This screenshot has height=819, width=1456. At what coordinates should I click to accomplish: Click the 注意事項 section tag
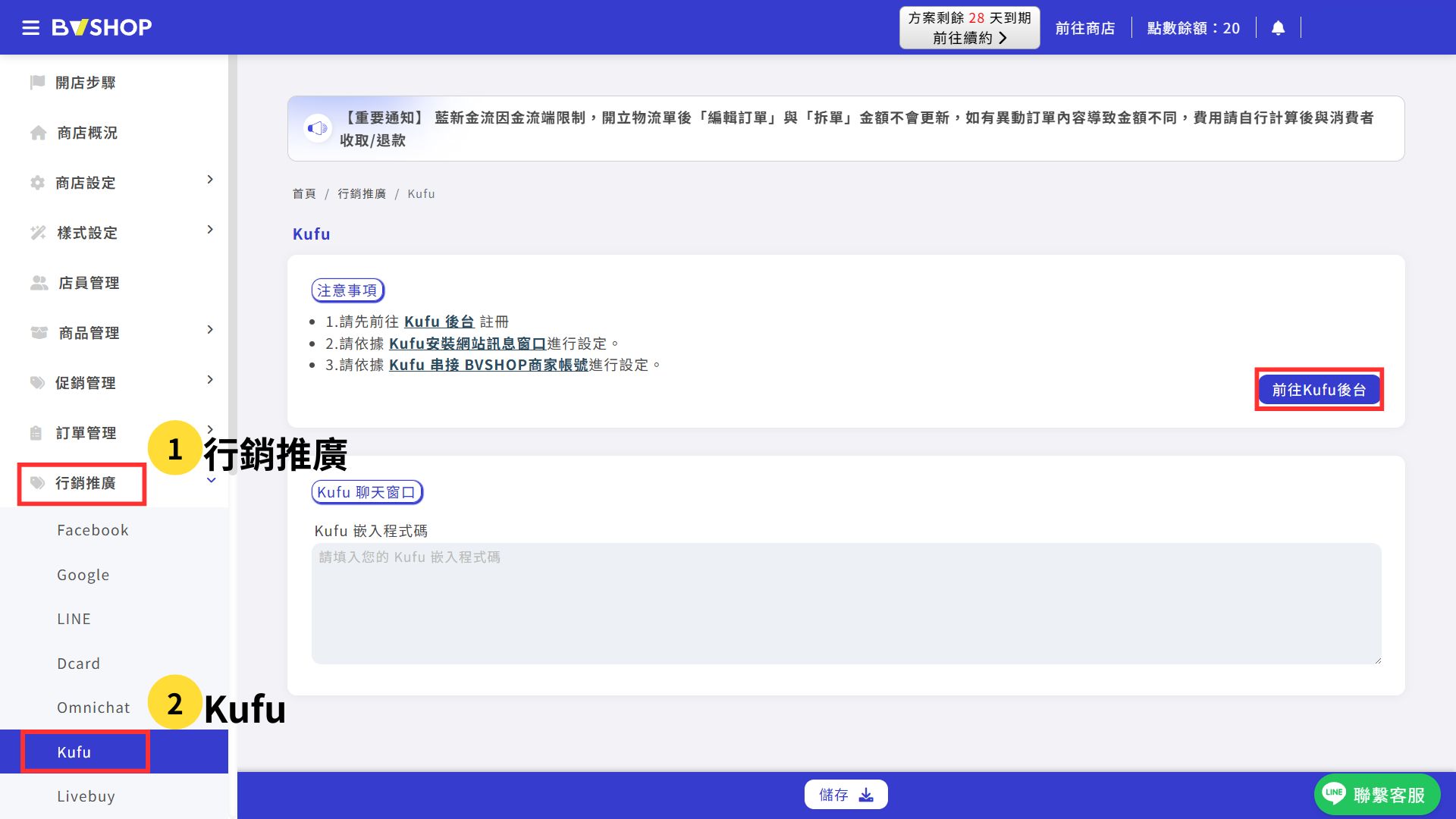click(347, 290)
